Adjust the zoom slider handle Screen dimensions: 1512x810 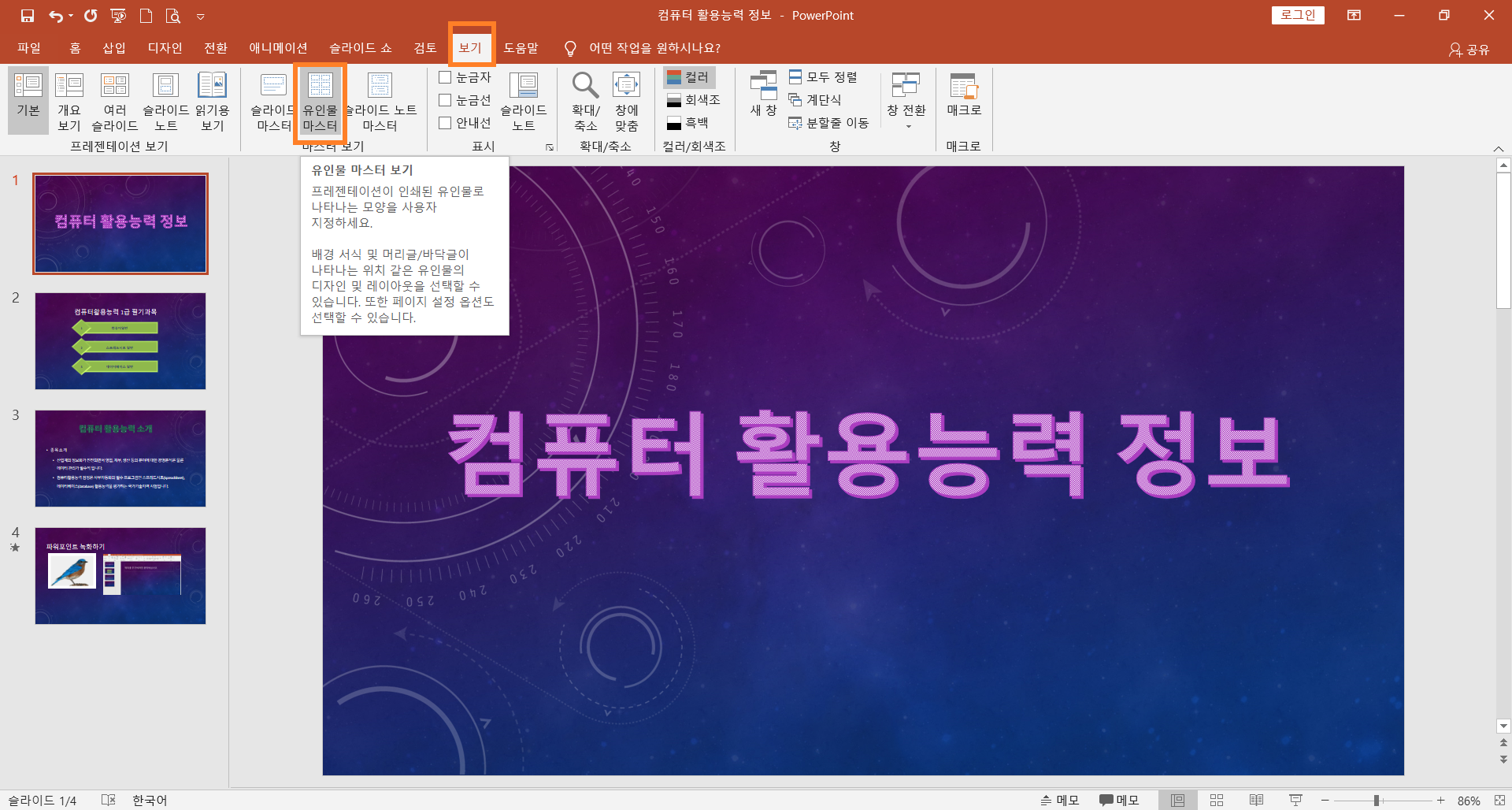(x=1377, y=801)
